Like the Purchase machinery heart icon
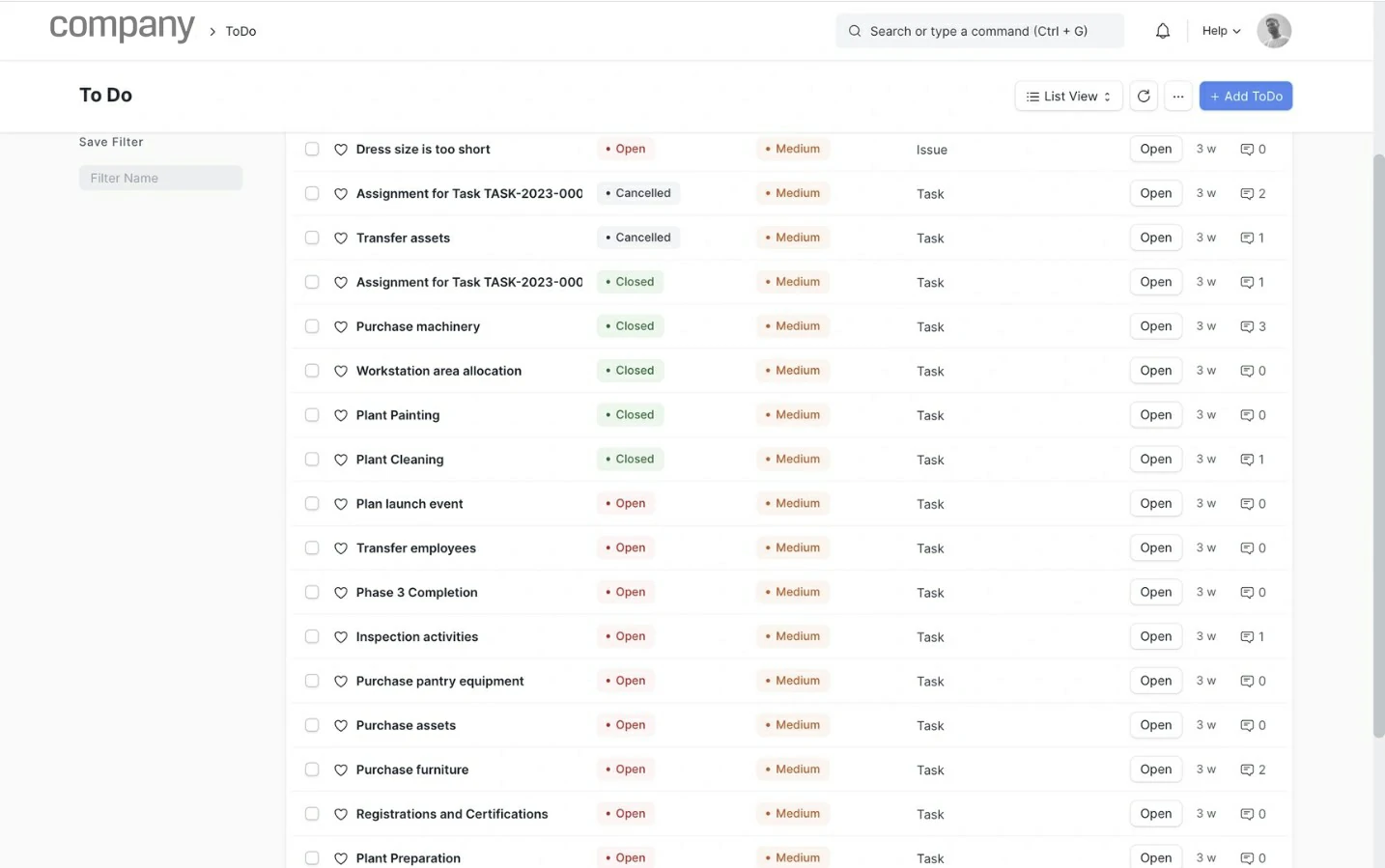This screenshot has width=1385, height=868. (x=341, y=327)
